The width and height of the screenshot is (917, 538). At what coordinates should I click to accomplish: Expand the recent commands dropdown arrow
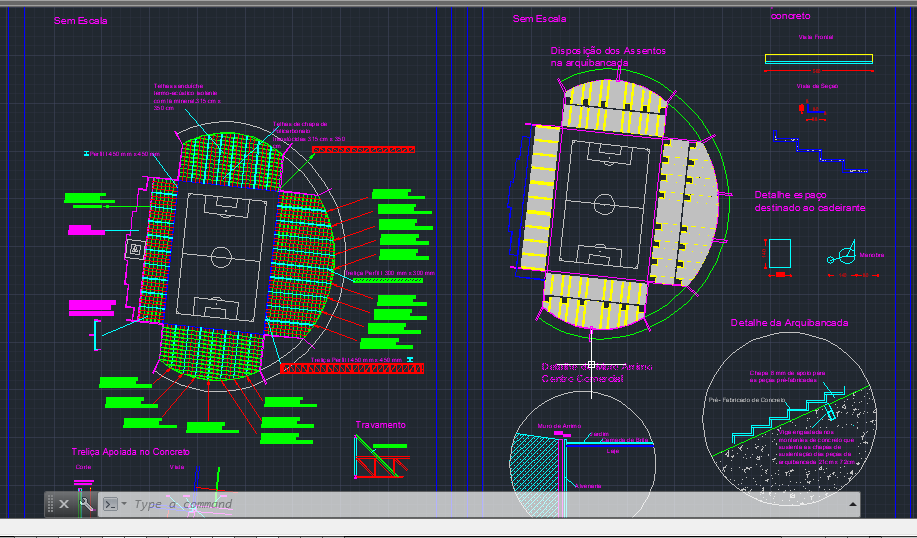tap(124, 504)
